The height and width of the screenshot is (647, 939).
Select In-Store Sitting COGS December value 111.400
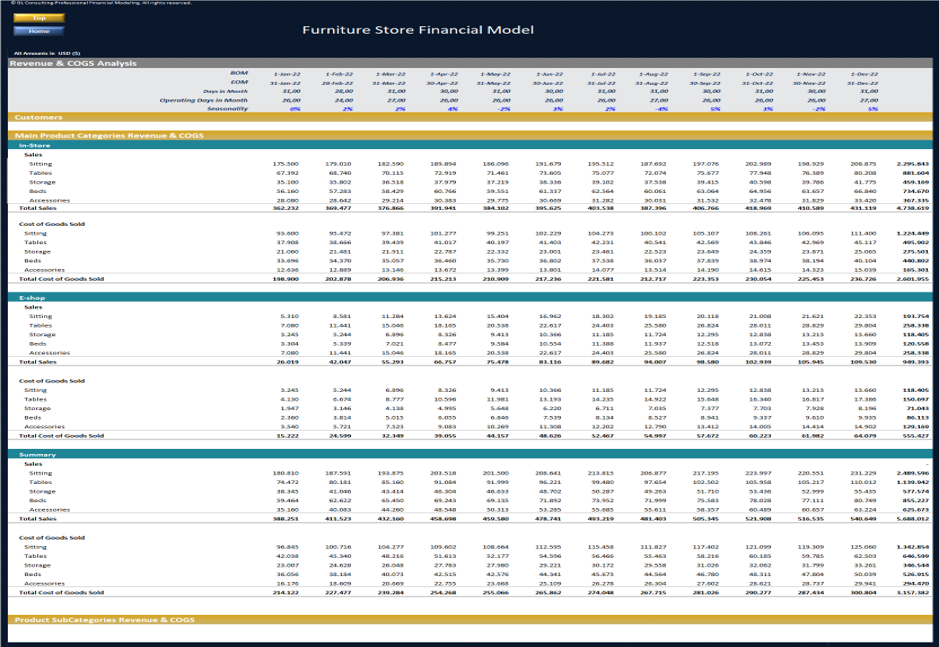(x=863, y=233)
